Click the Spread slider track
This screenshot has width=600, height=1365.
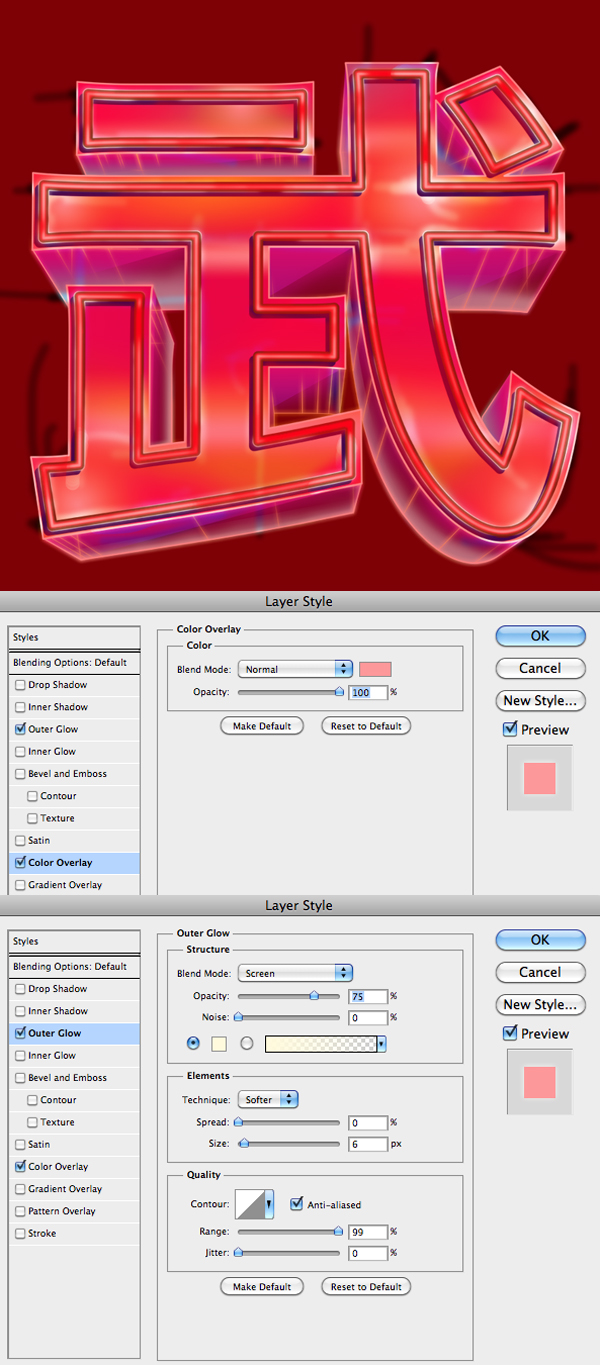[x=289, y=1122]
